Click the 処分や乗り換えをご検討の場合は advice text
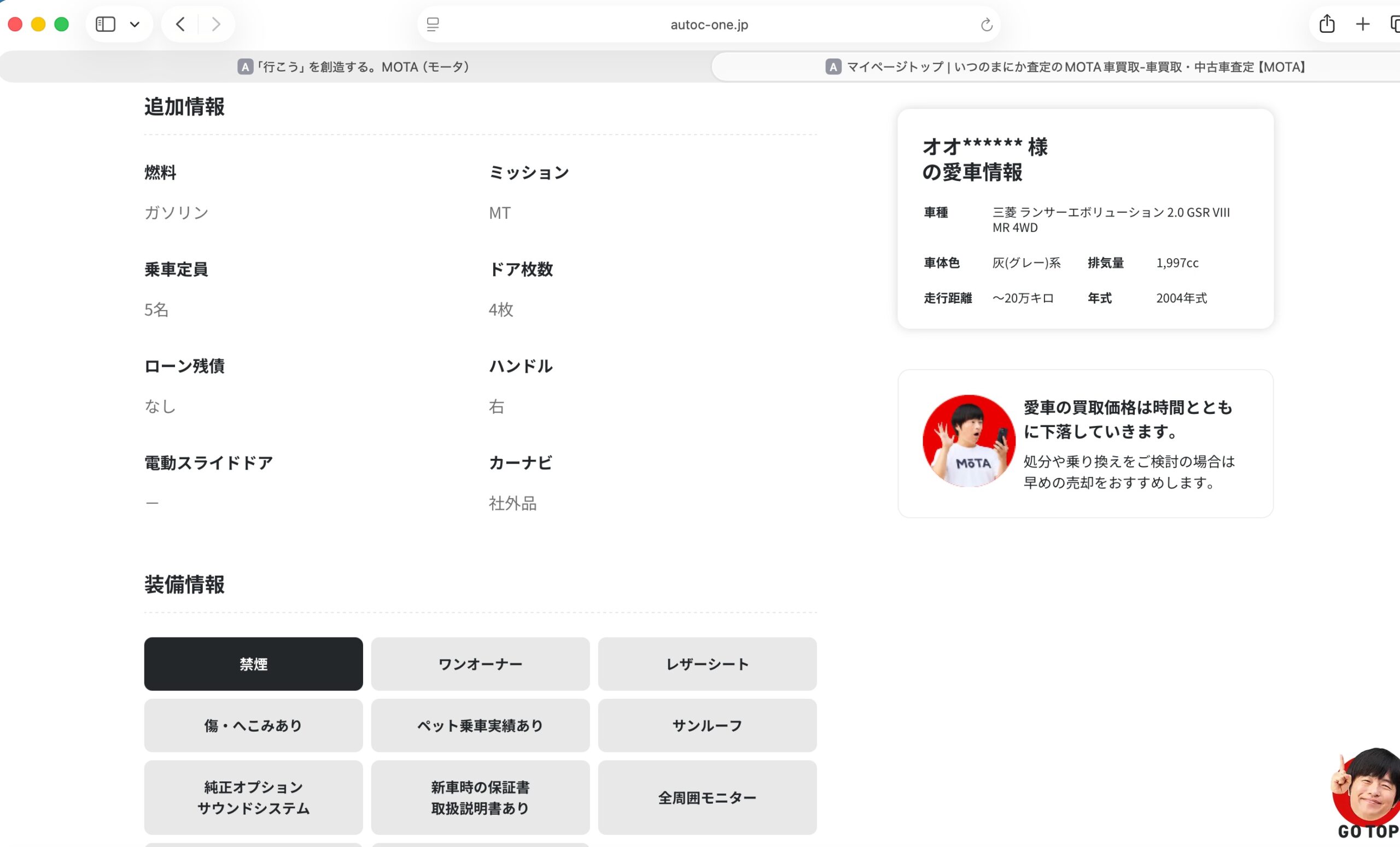1400x847 pixels. tap(1129, 462)
